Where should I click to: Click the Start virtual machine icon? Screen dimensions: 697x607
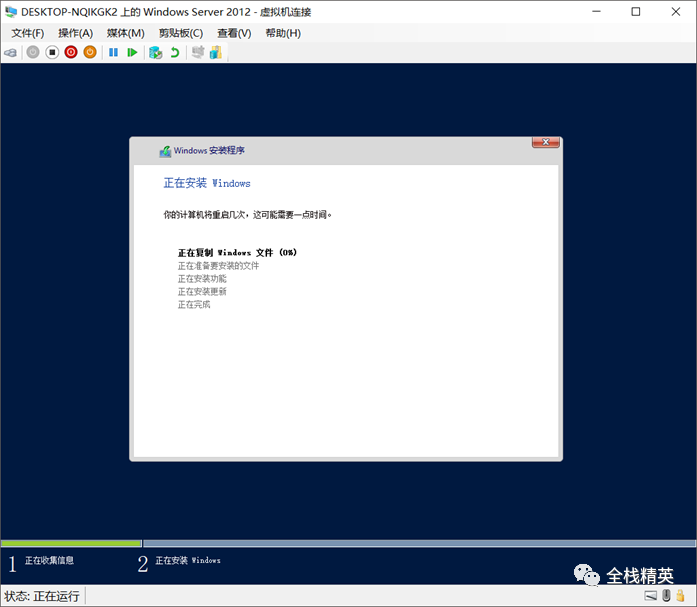33,52
